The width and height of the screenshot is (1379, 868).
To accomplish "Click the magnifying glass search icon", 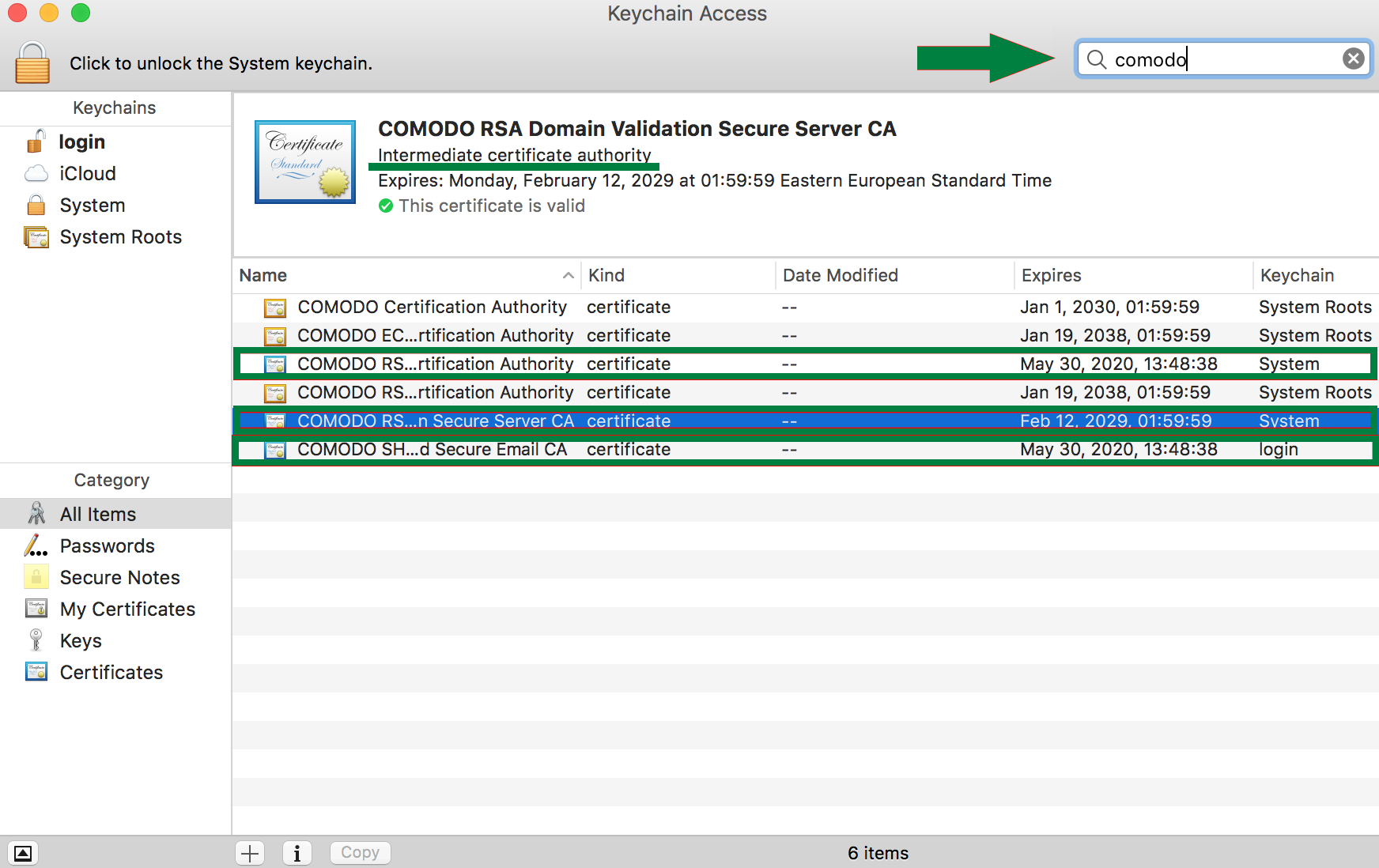I will click(1097, 59).
